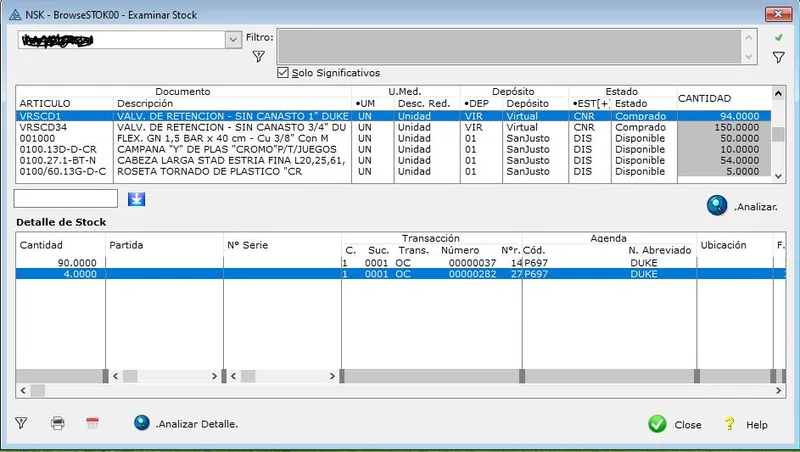
Task: Click the .Analizar button label
Action: pos(756,207)
